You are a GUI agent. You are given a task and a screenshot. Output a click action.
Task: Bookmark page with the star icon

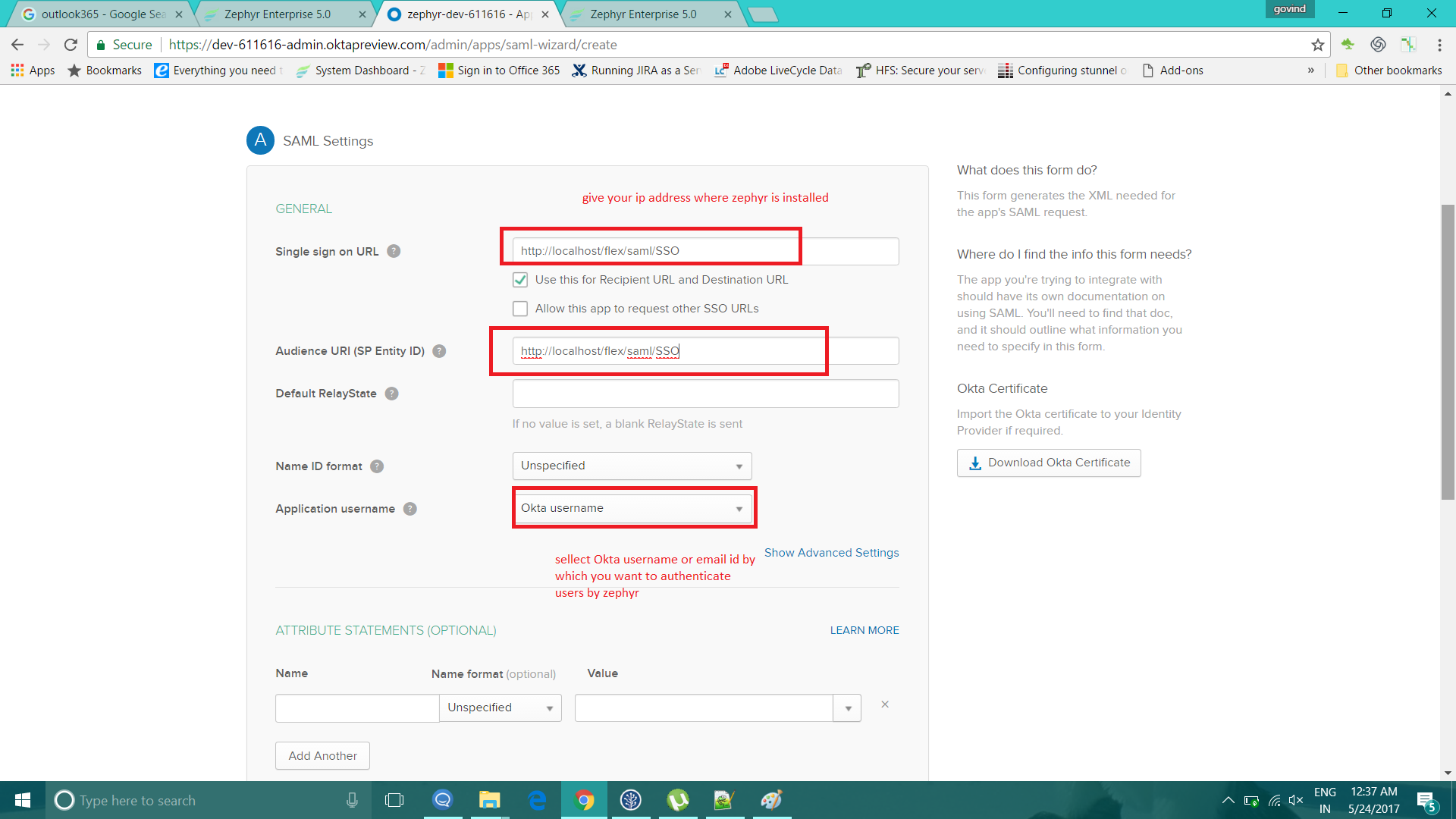click(x=1318, y=45)
